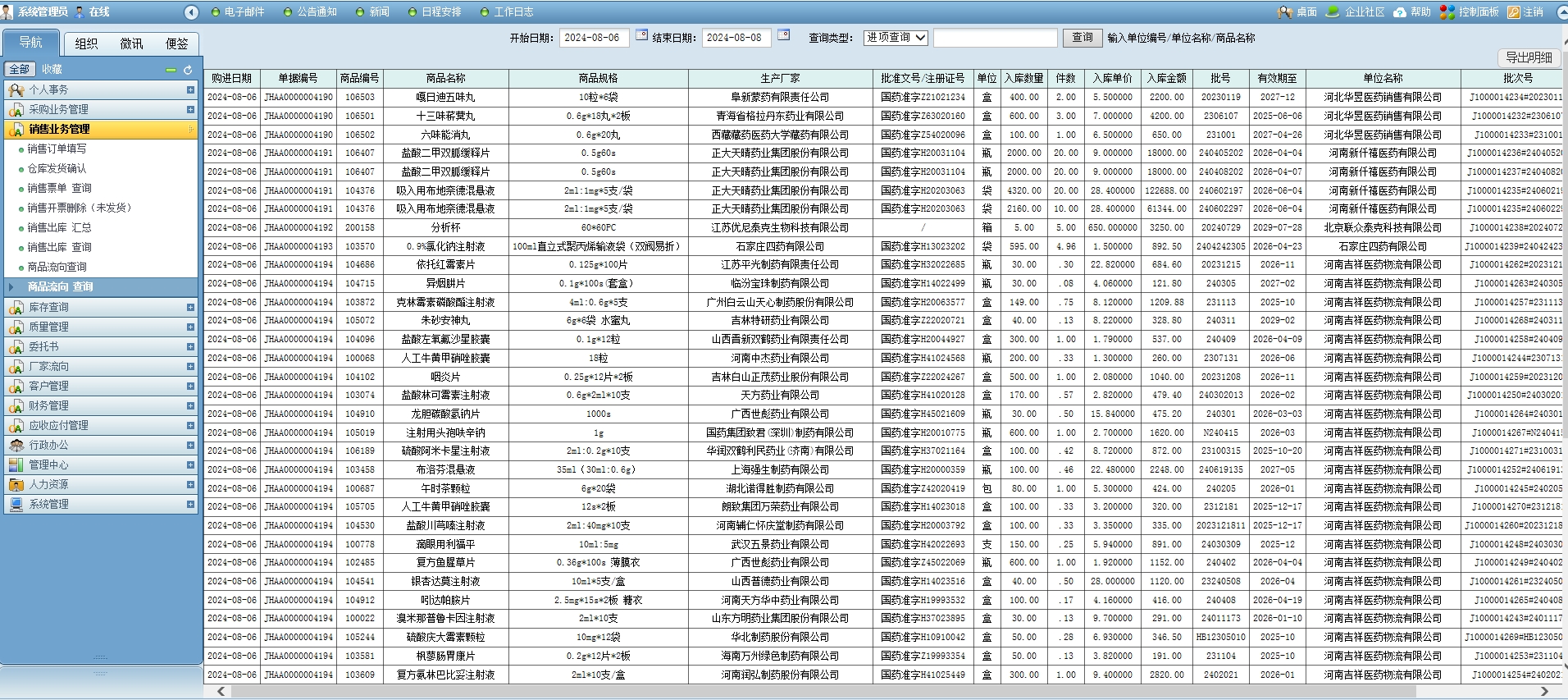Click the 结束日期 date field
The width and height of the screenshot is (1568, 700).
736,38
